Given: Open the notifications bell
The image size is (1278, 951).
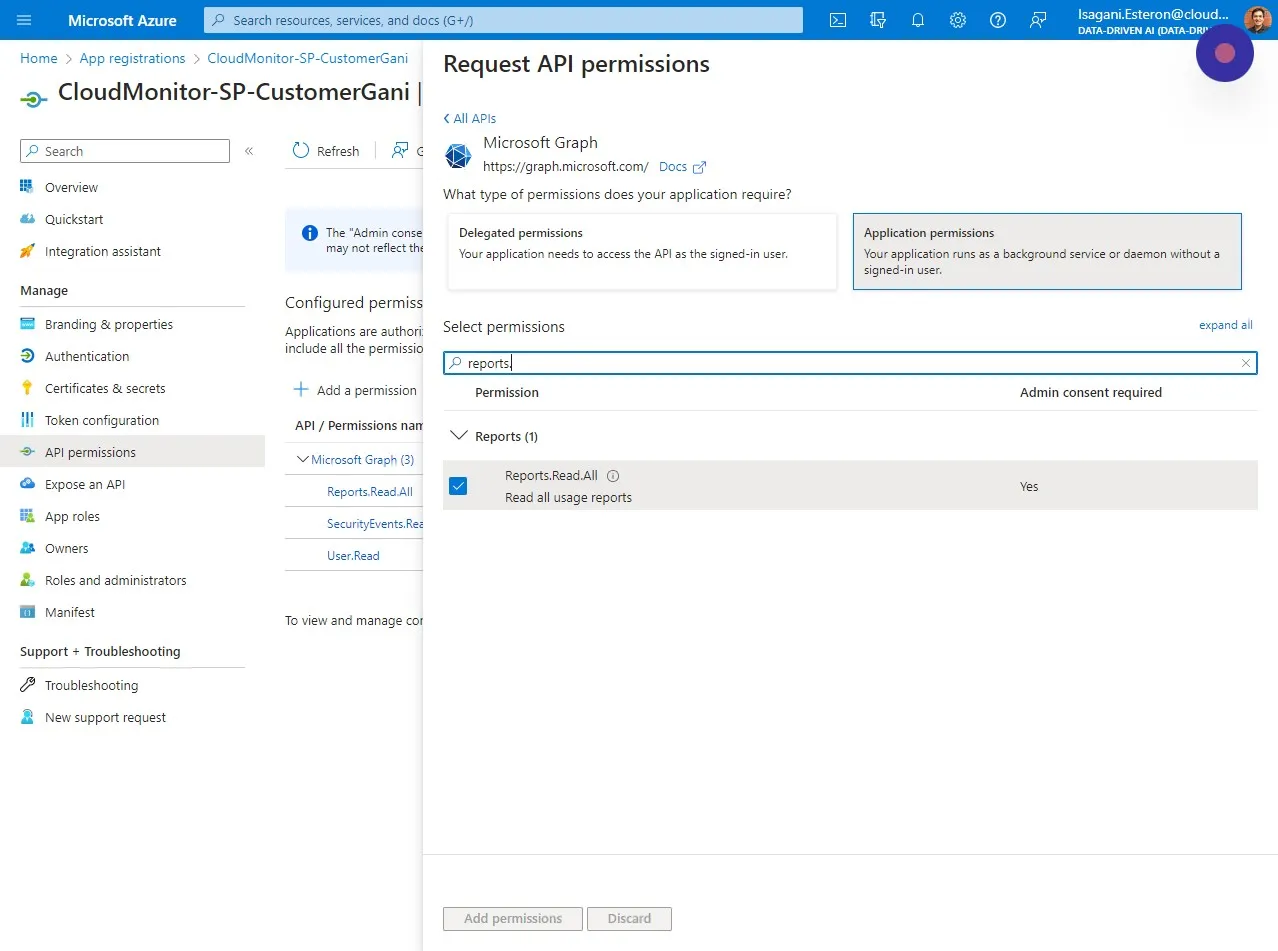Looking at the screenshot, I should pyautogui.click(x=918, y=20).
